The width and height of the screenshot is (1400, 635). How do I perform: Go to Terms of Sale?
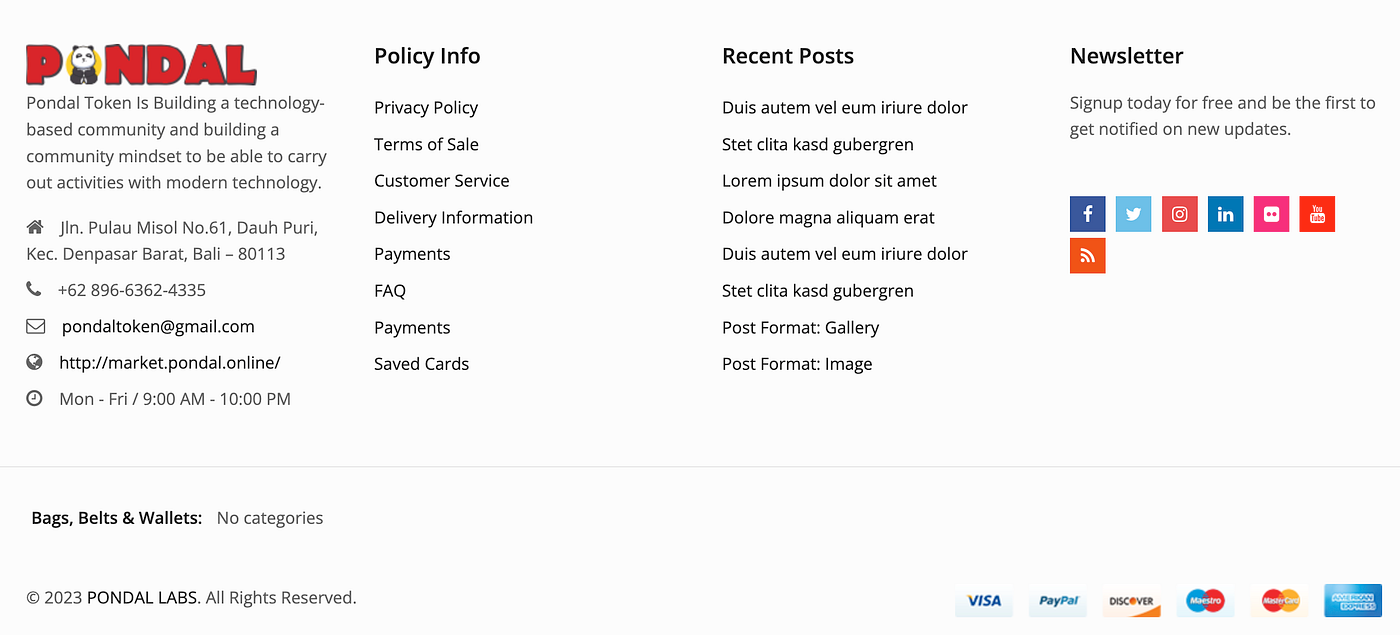coord(426,144)
